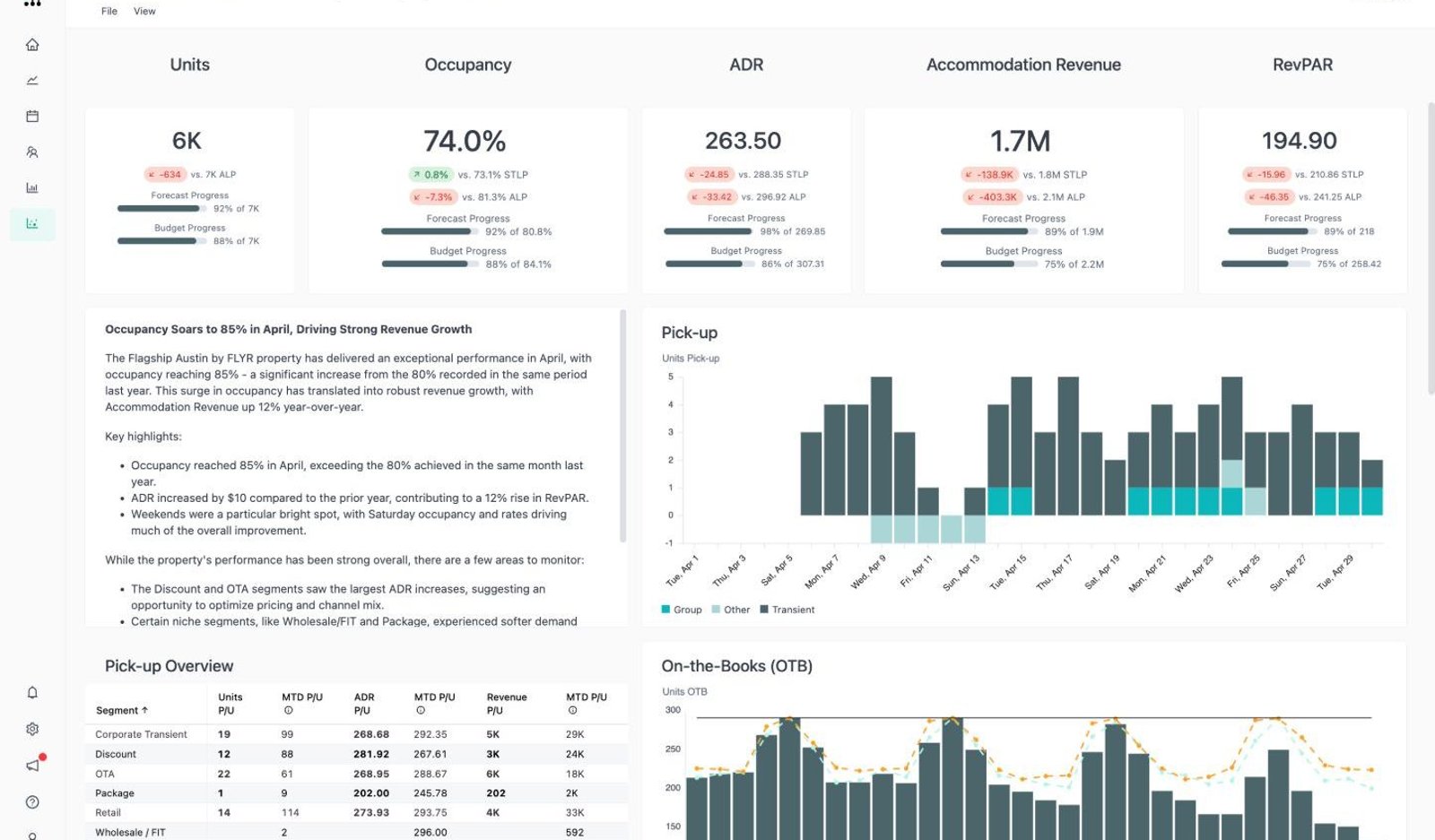Click the -634 badge in the Units card

point(165,175)
